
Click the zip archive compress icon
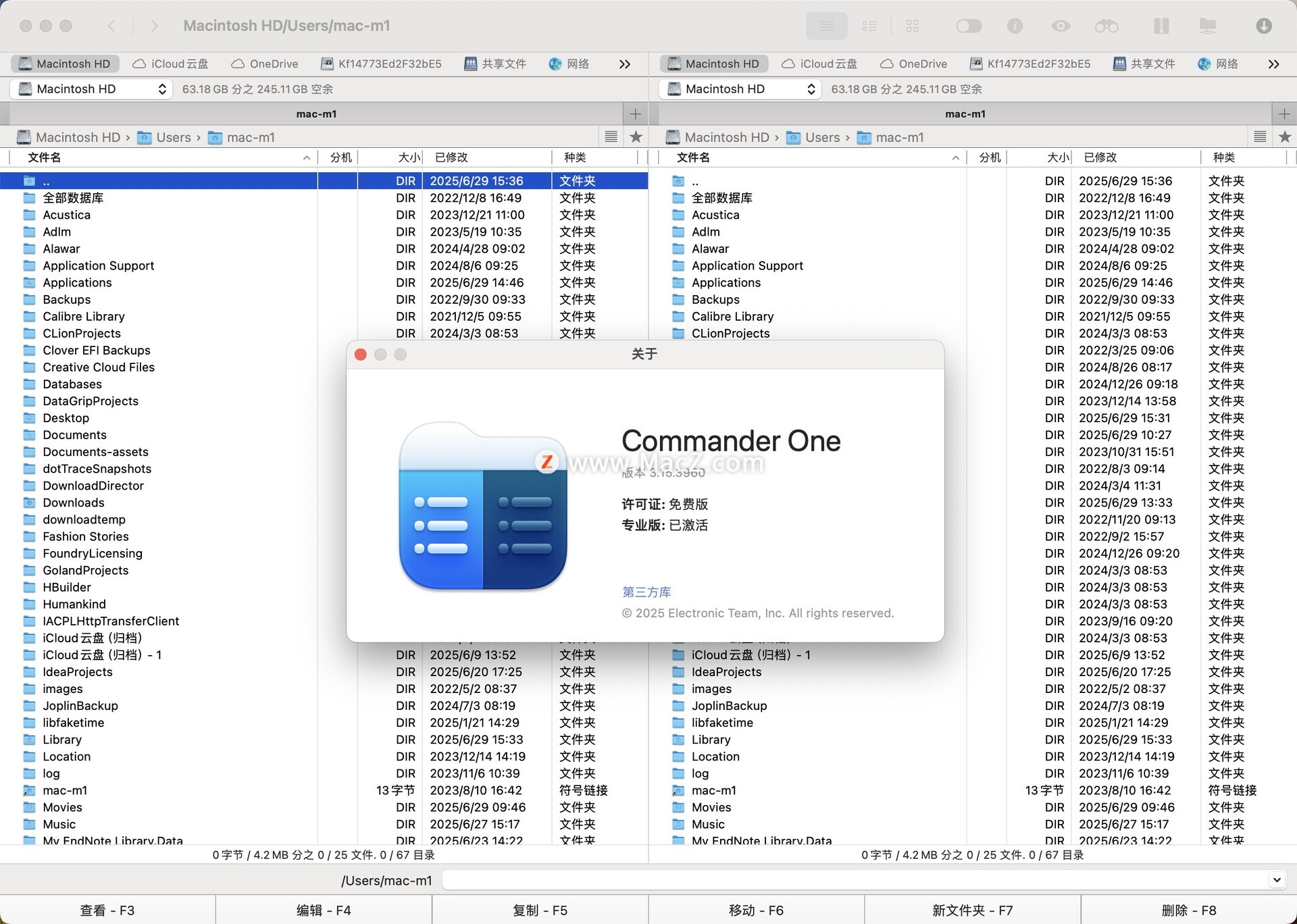coord(1161,26)
